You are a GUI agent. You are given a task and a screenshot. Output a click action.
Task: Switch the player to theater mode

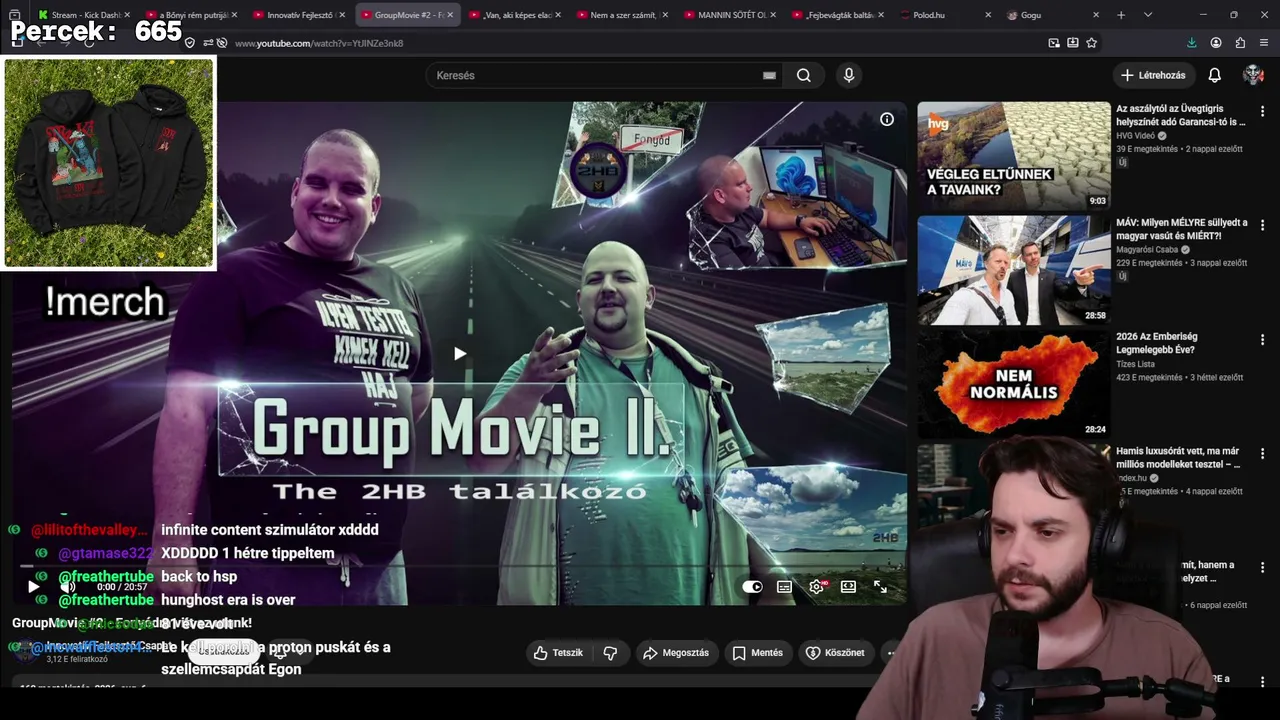(848, 587)
